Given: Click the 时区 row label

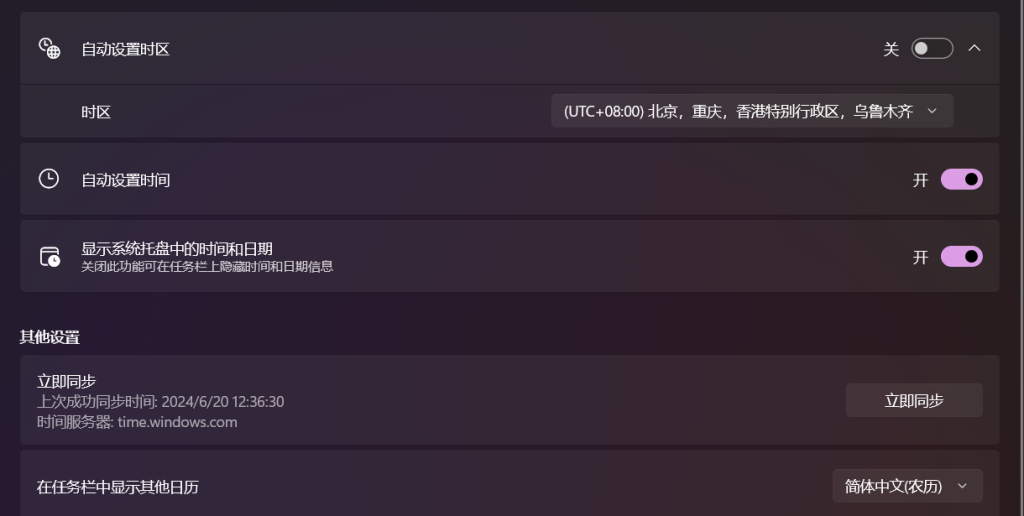Looking at the screenshot, I should 96,112.
